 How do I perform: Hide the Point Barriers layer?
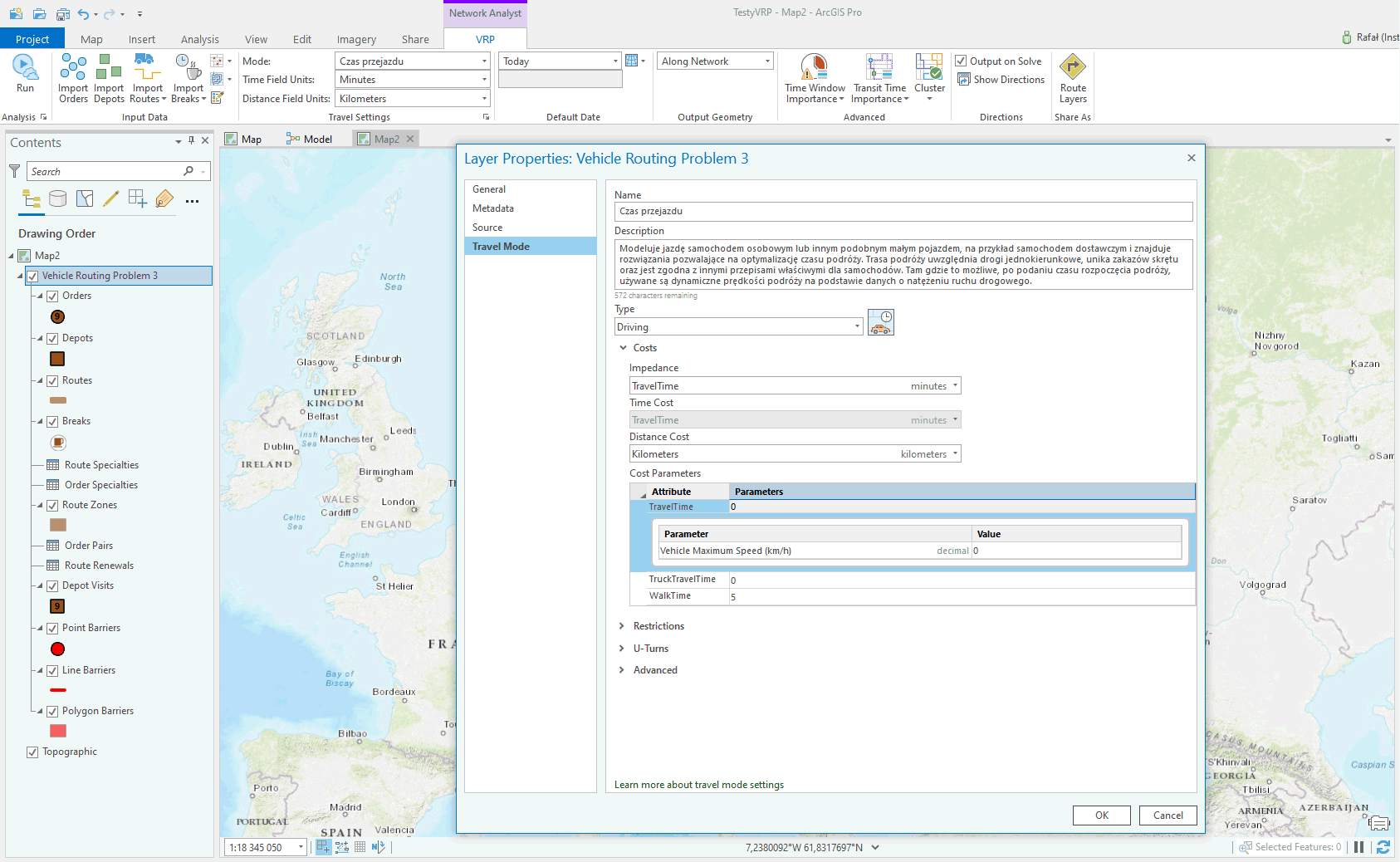coord(52,628)
